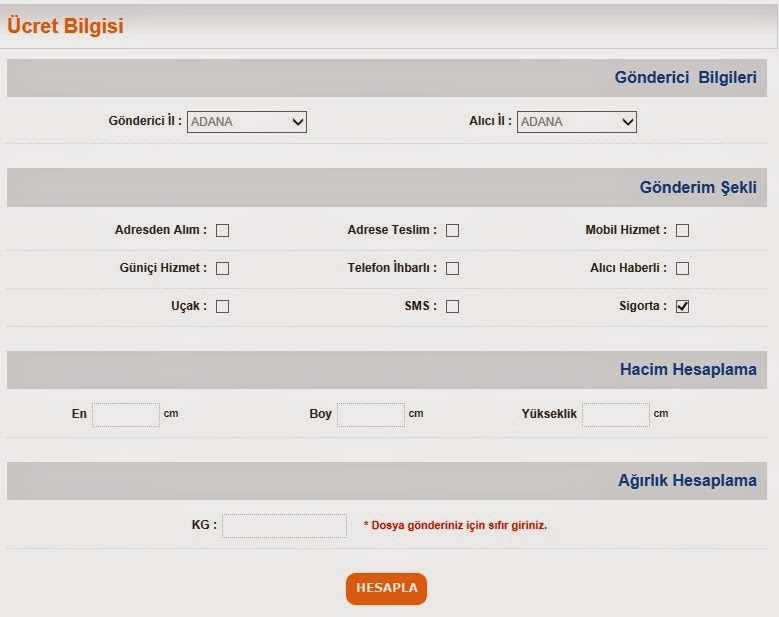The height and width of the screenshot is (617, 779).
Task: Check the Mobil Hizmet option
Action: click(683, 231)
